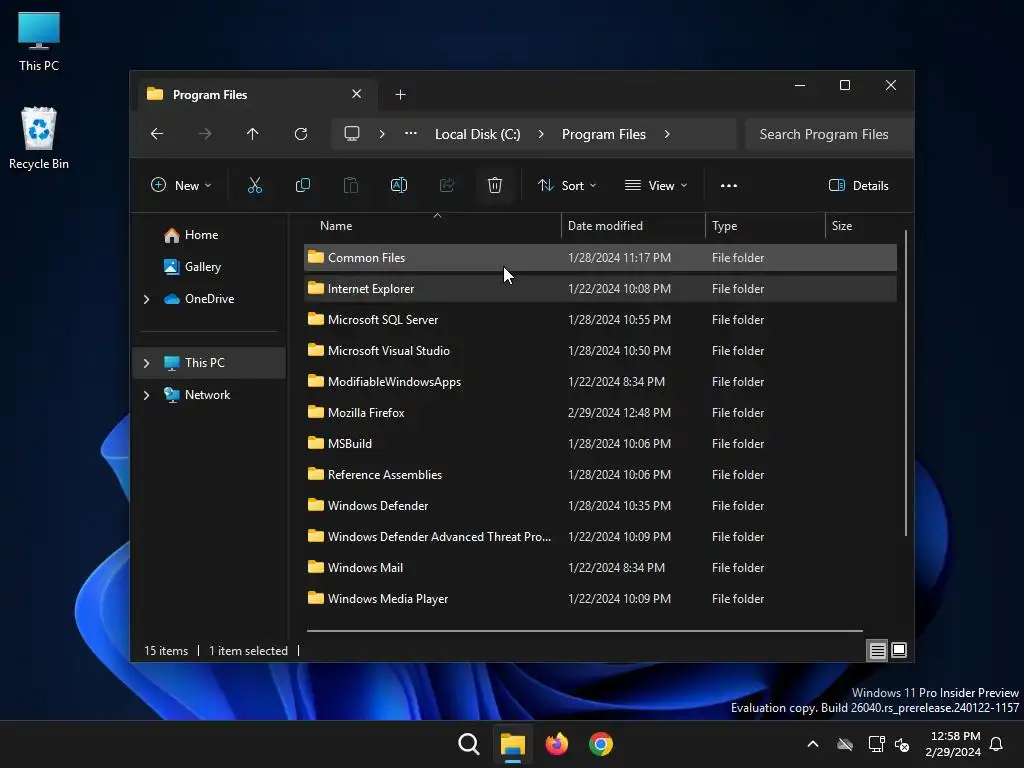Viewport: 1024px width, 768px height.
Task: Click the PC monitor icon in address bar
Action: [x=352, y=134]
